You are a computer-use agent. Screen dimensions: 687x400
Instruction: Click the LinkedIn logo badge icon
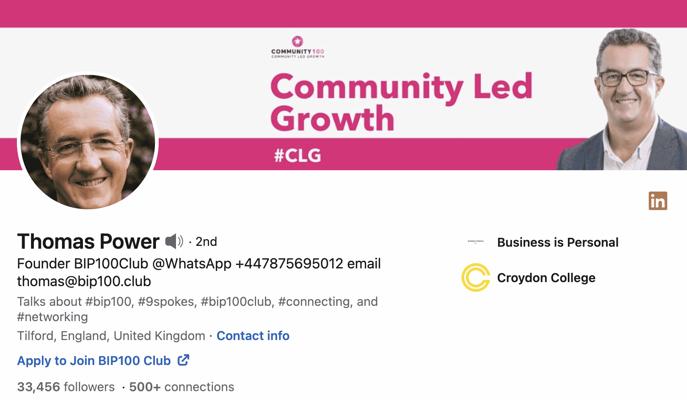658,201
